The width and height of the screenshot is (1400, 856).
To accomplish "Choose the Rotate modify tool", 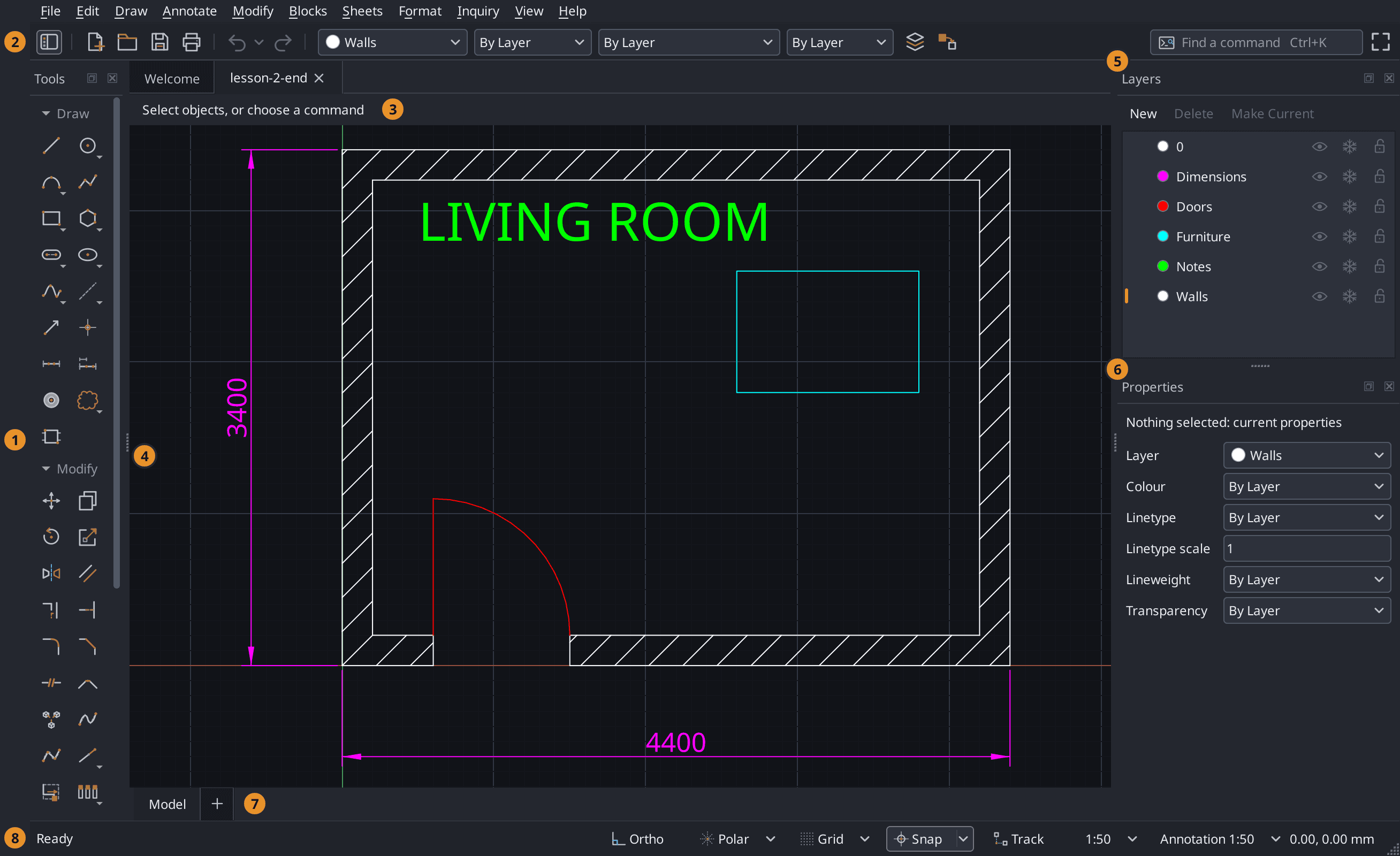I will (51, 537).
